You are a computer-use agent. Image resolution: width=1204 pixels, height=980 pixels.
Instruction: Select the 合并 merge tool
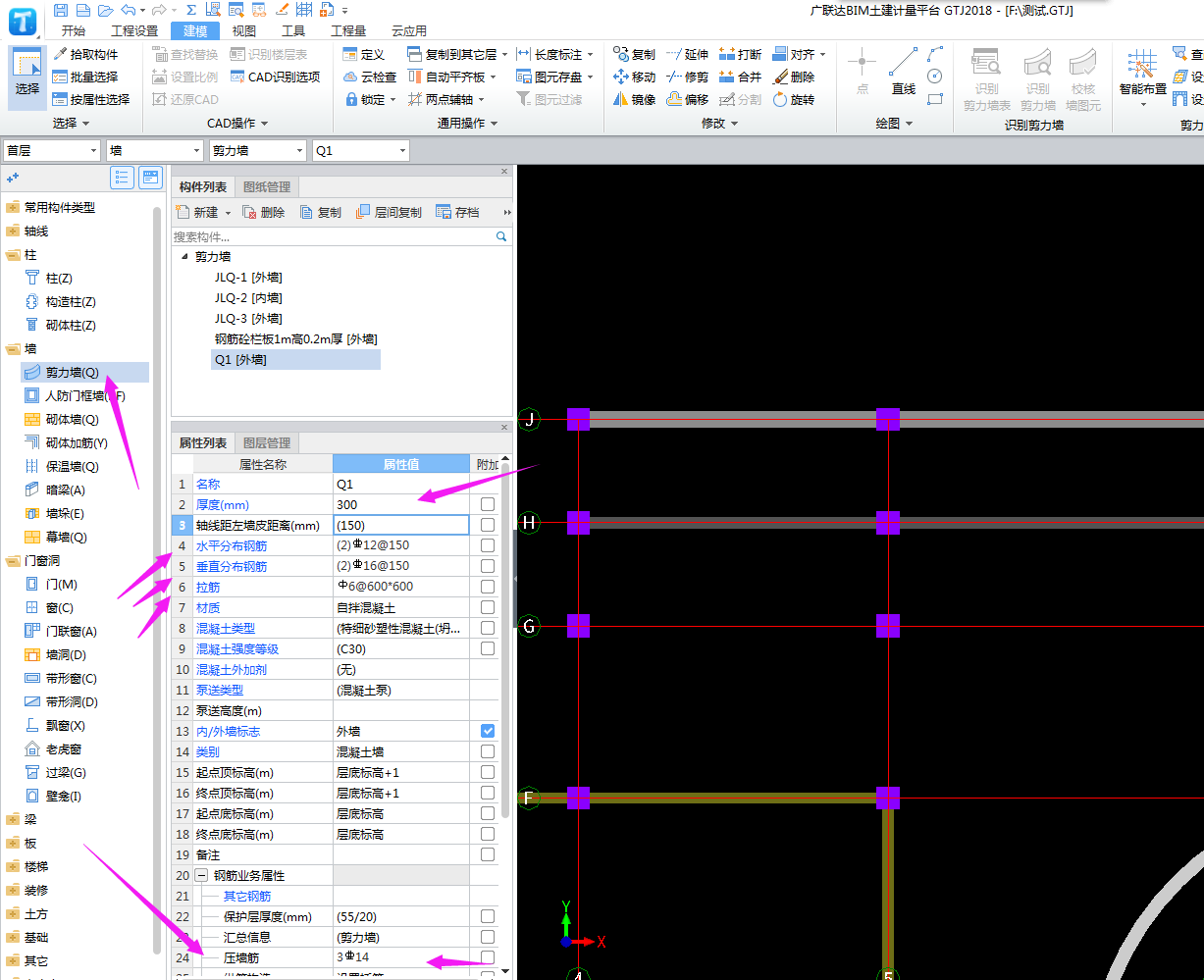(740, 77)
